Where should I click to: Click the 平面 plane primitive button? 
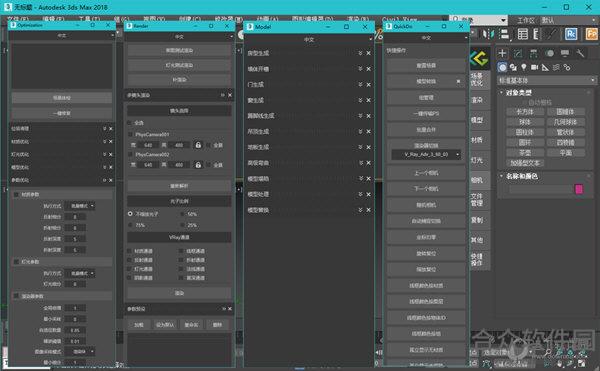click(566, 153)
